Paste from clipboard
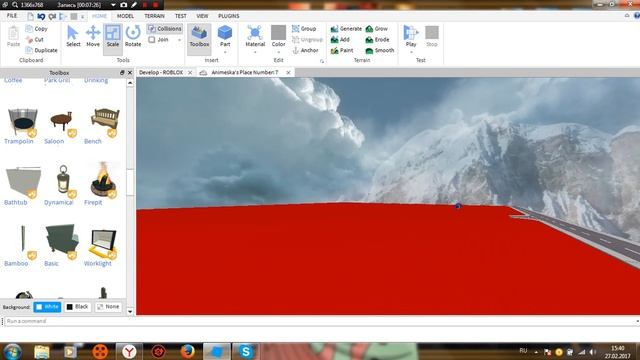The width and height of the screenshot is (640, 360). (13, 36)
